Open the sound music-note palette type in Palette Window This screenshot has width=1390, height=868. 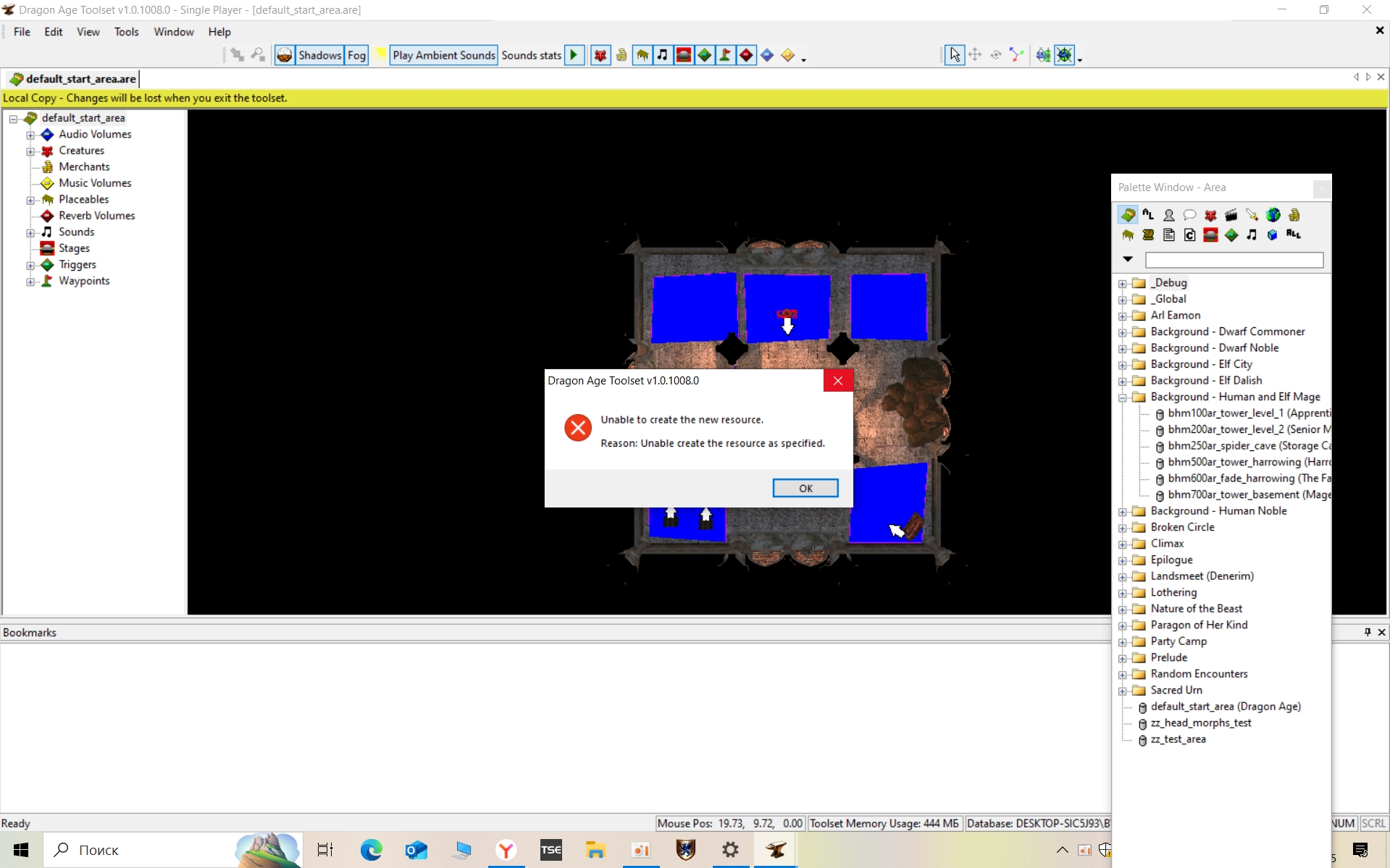coord(1252,235)
